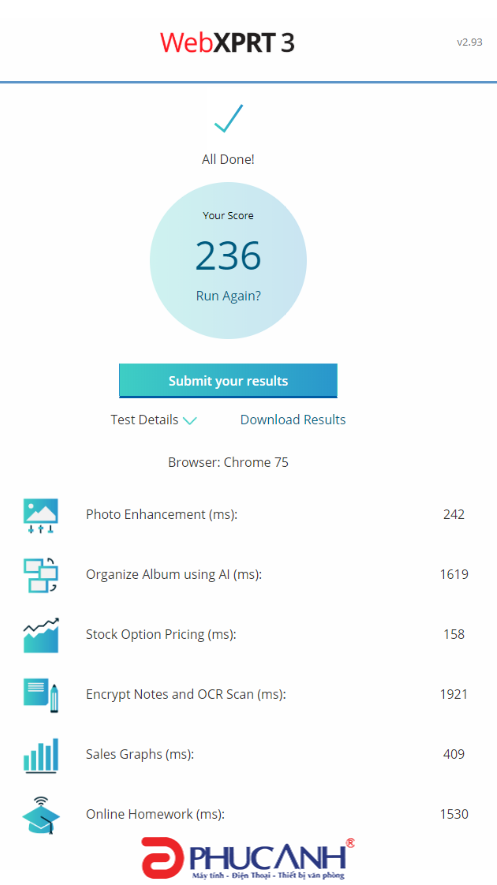The image size is (497, 885).
Task: Click the All Done checkmark icon
Action: pos(228,119)
